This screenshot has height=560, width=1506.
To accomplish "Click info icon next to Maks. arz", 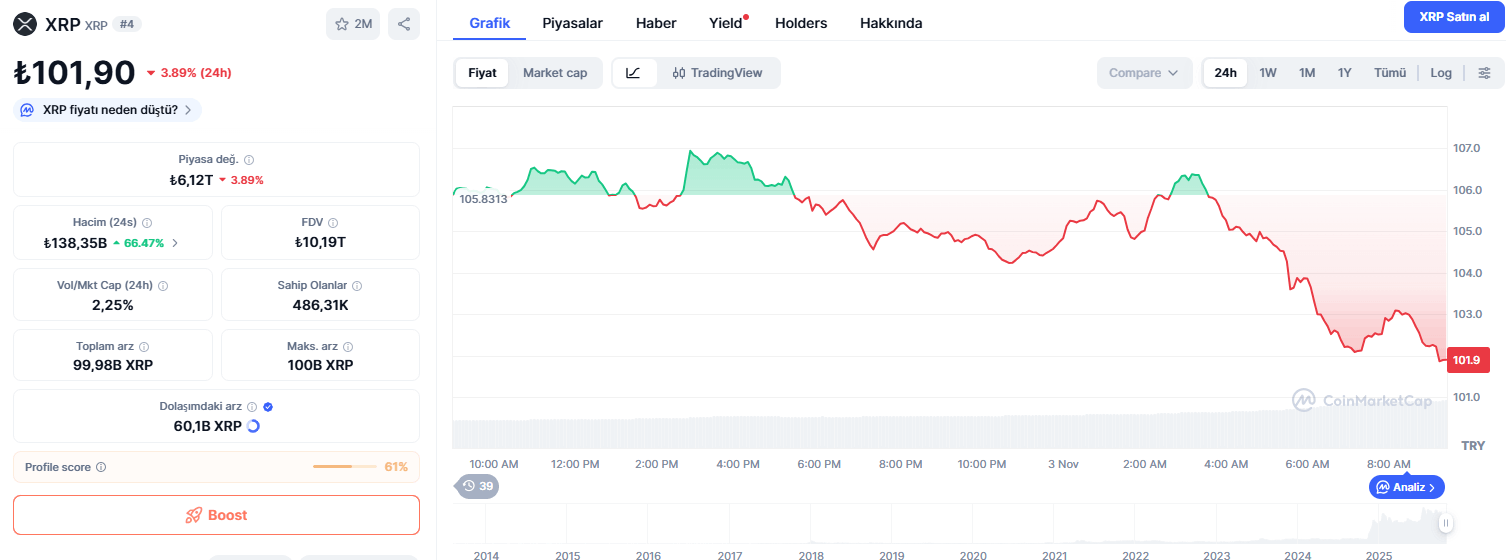I will click(x=348, y=347).
